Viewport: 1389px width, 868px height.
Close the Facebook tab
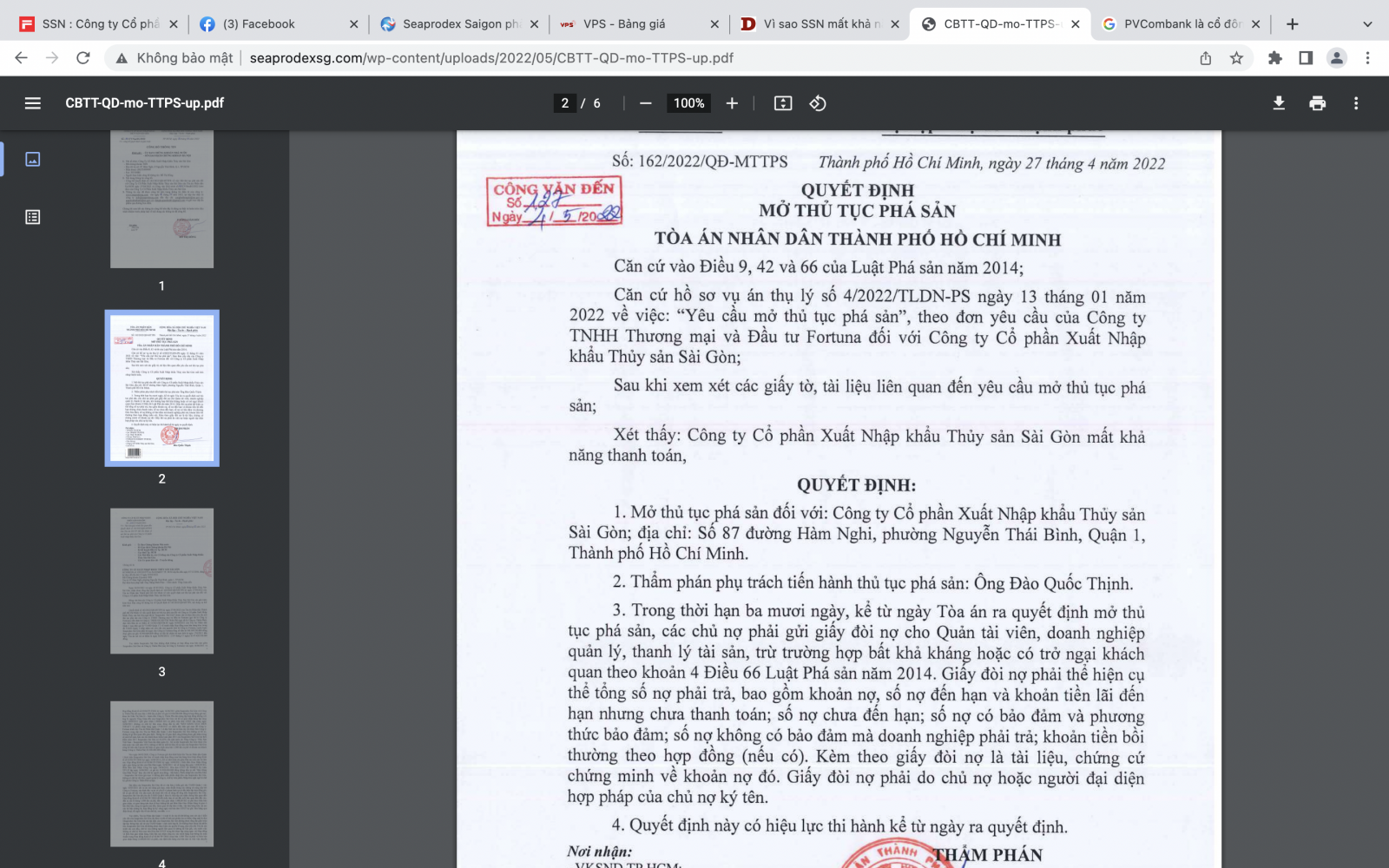pyautogui.click(x=353, y=24)
